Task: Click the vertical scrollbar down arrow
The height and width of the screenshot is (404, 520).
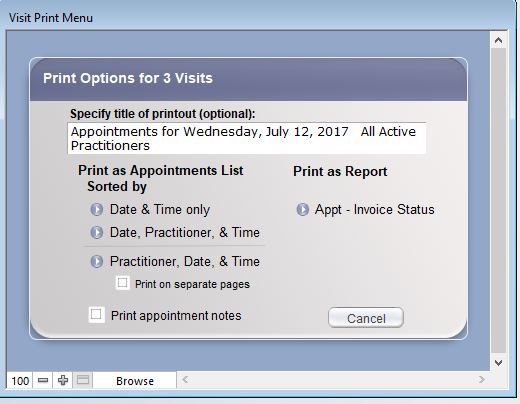Action: (498, 362)
